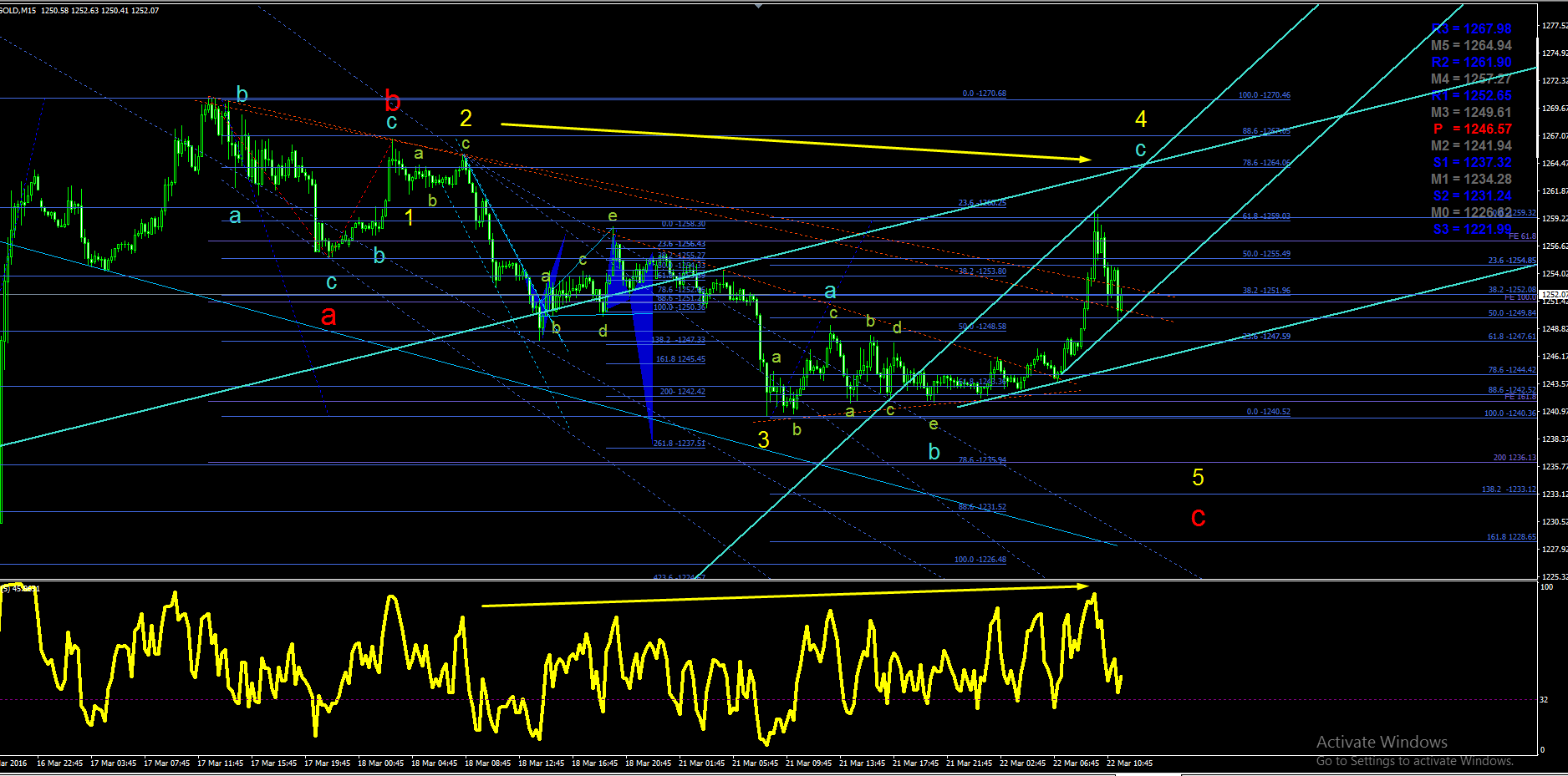
Task: Select the 'S3 = 1221.99' support label
Action: click(1472, 230)
